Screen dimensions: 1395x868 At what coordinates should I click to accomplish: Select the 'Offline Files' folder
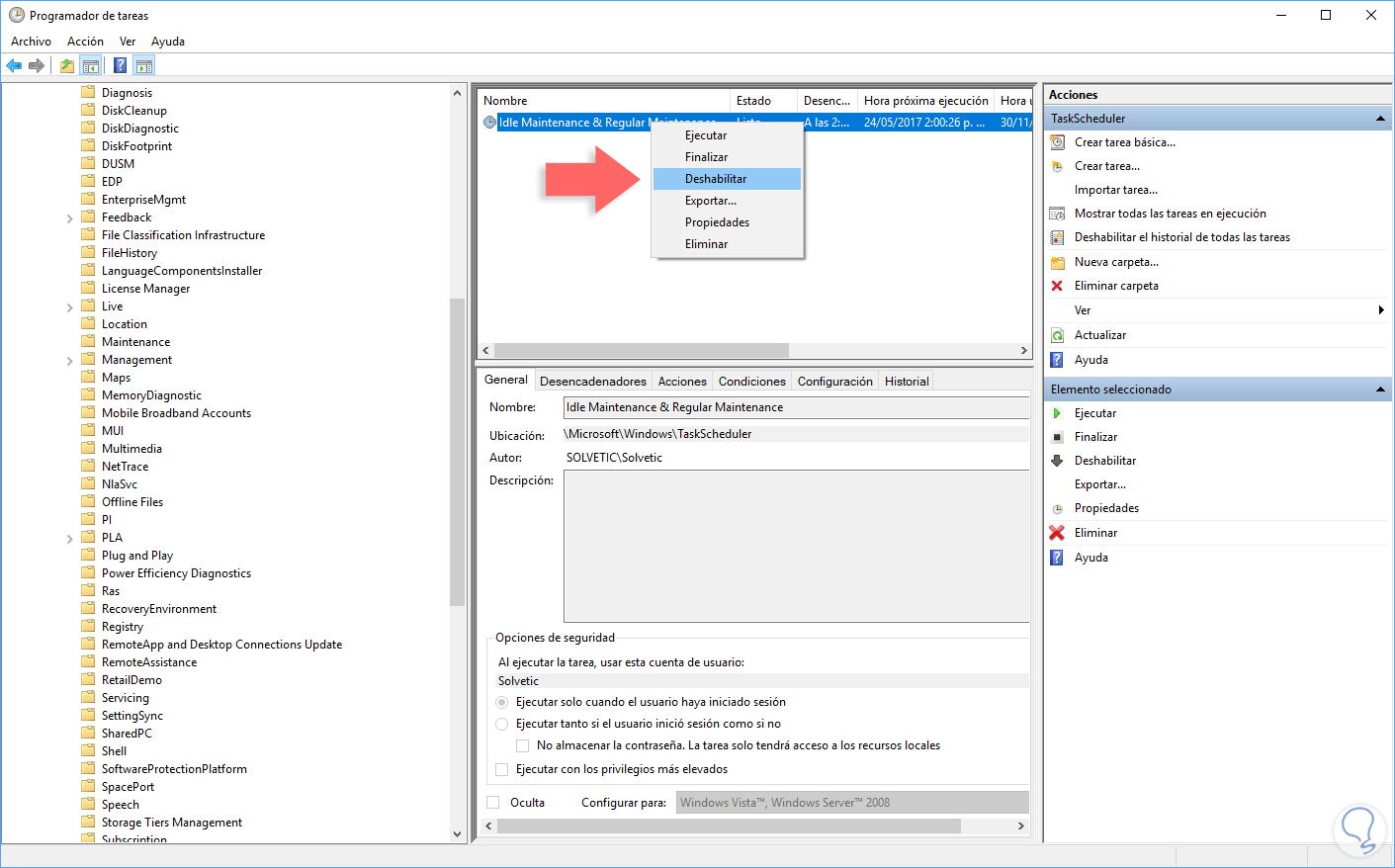132,502
